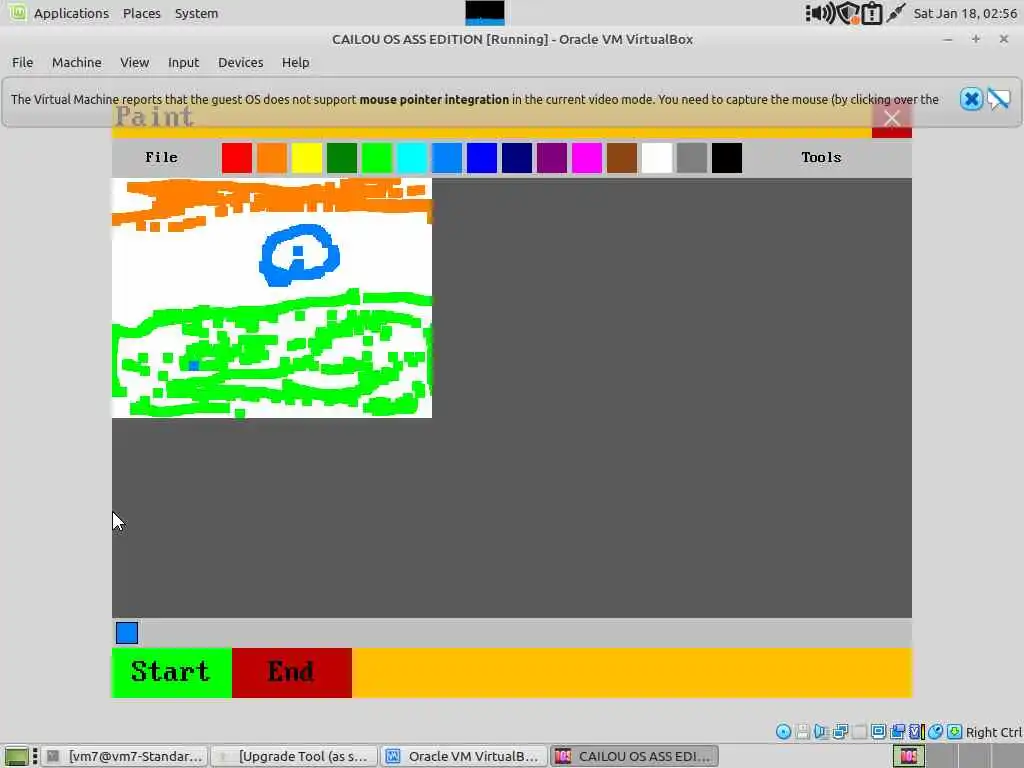Pick the pure blue color swatch
Image resolution: width=1024 pixels, height=768 pixels.
point(482,158)
